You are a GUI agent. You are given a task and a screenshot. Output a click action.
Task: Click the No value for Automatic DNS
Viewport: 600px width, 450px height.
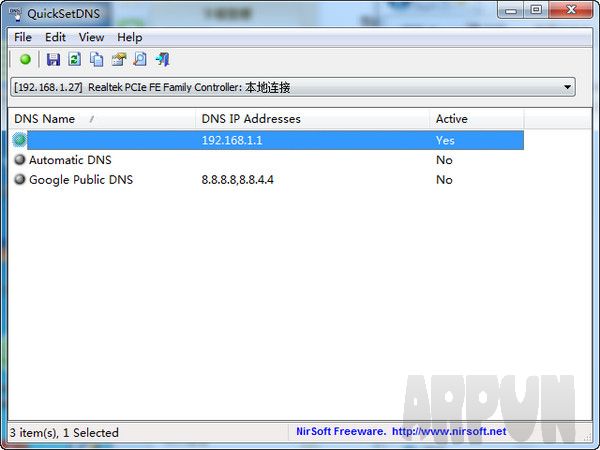click(x=444, y=160)
